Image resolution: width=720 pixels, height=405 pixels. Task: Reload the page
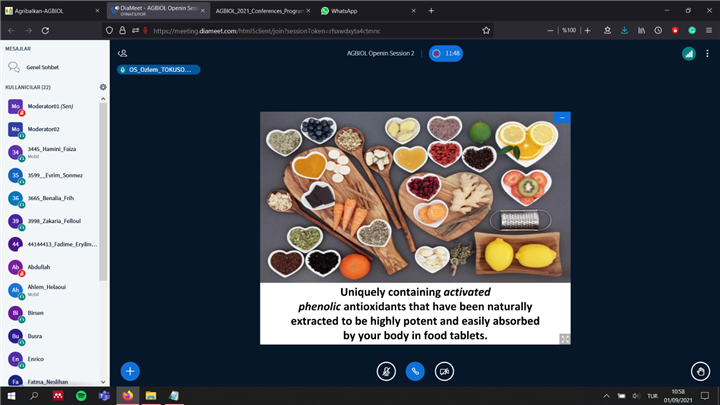pyautogui.click(x=45, y=31)
